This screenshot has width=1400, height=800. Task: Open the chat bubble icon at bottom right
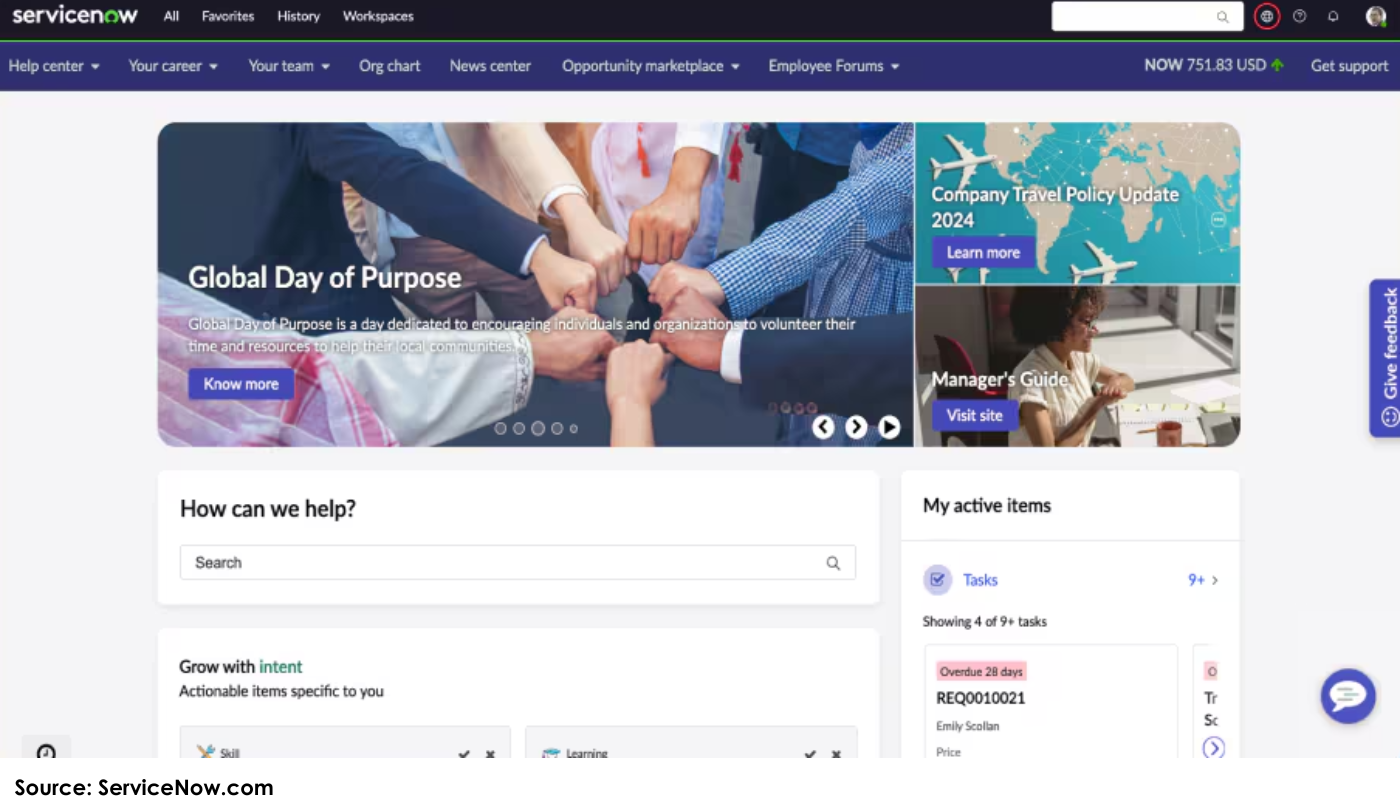coord(1348,696)
